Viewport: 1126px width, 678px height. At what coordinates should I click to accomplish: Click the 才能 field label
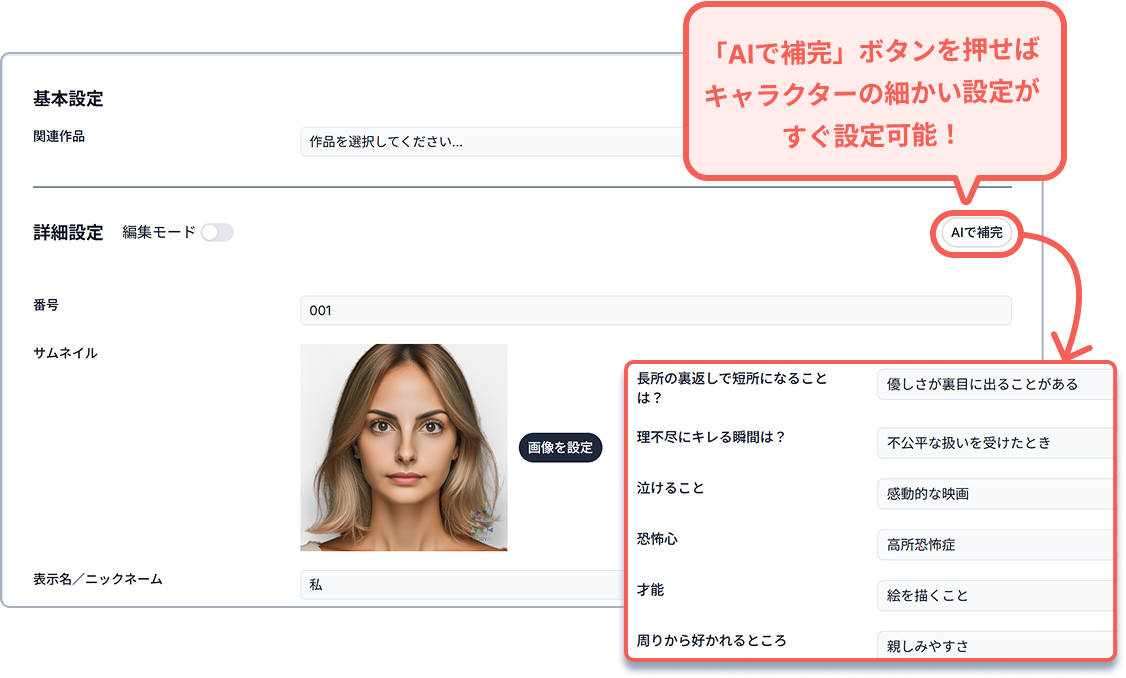[650, 590]
